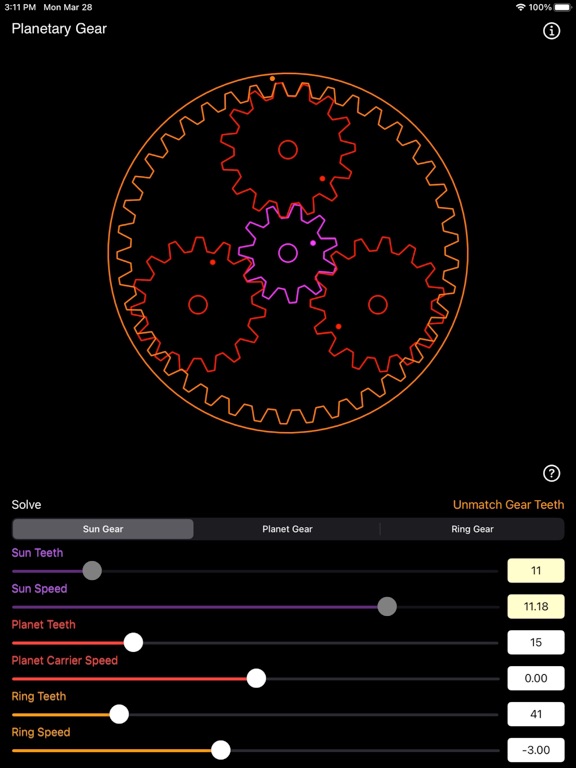
Task: Tap the top planet gear center hole
Action: click(x=288, y=150)
